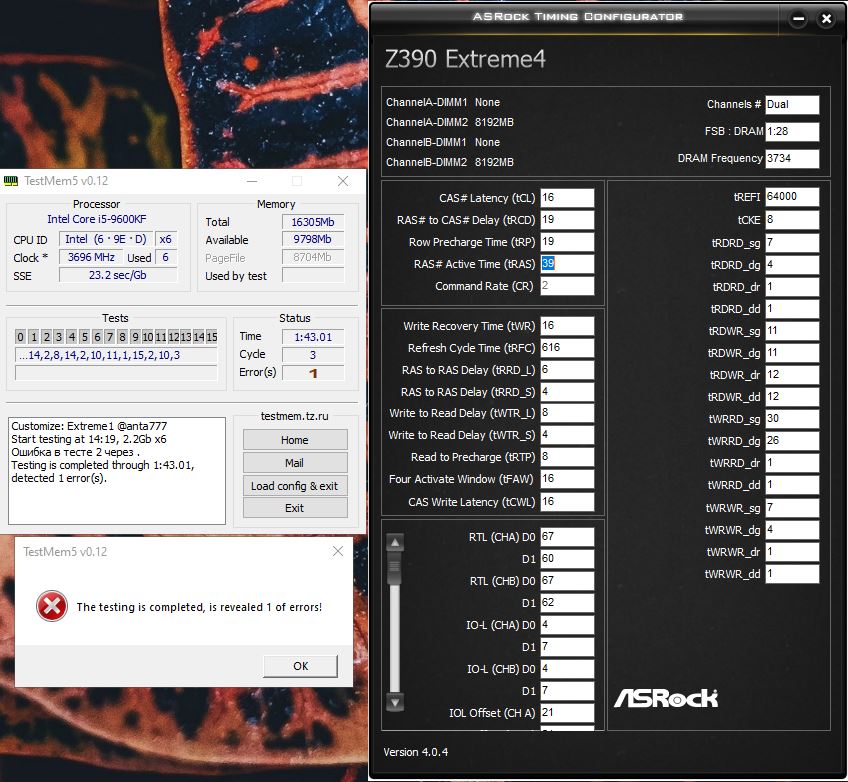
Task: Click the RTL (CHA) D0 field
Action: 567,536
